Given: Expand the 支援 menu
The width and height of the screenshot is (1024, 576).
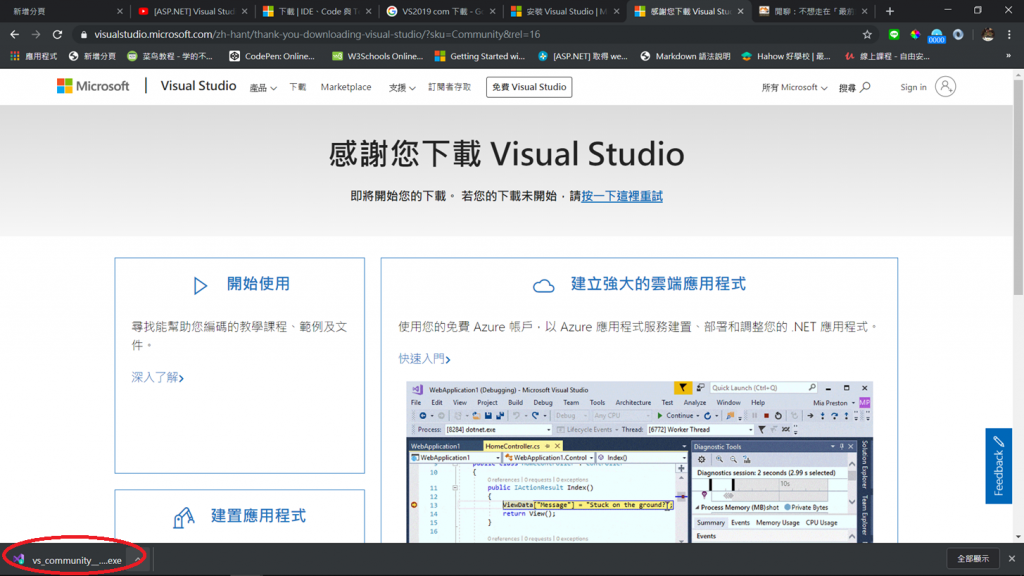Looking at the screenshot, I should point(402,88).
